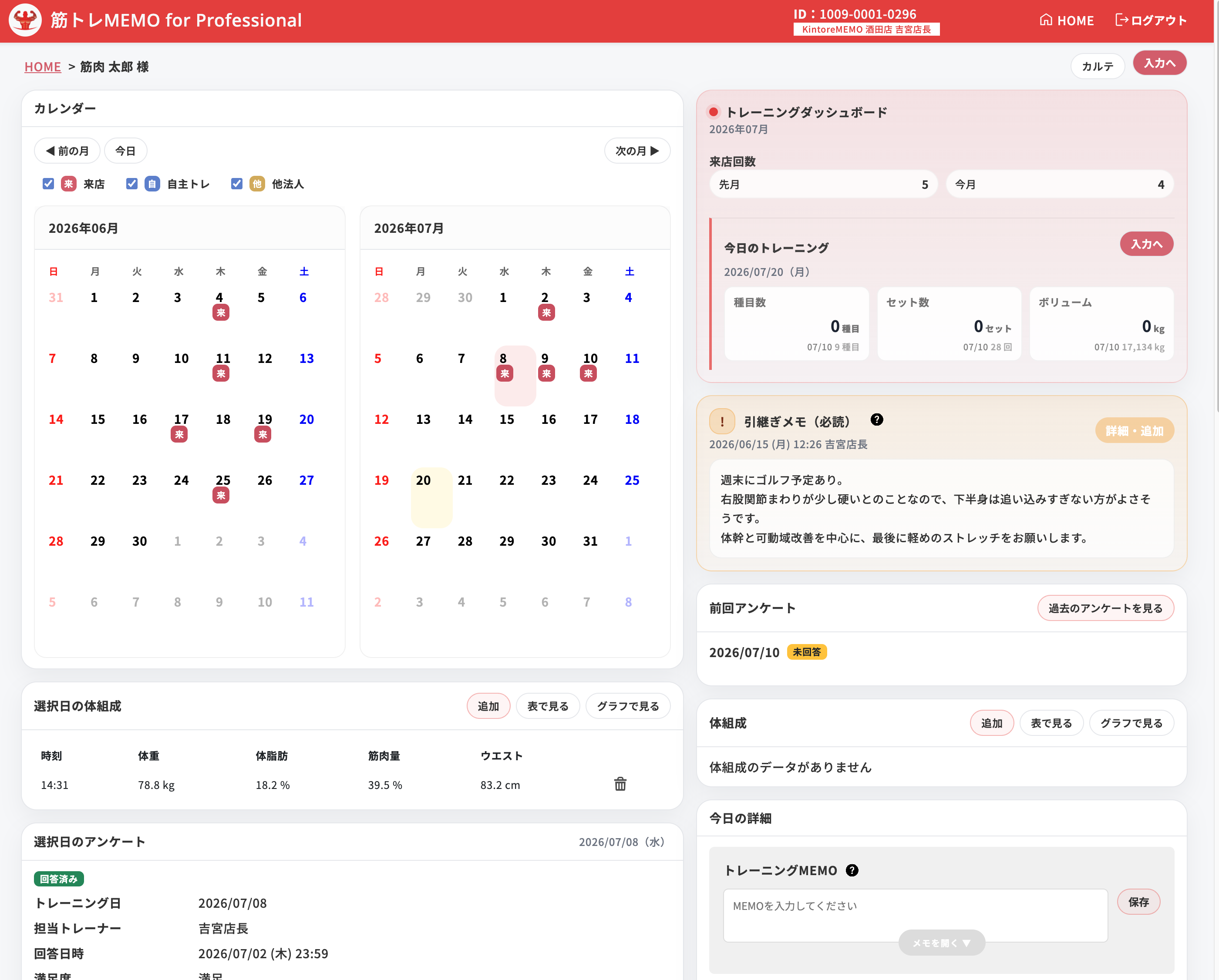Viewport: 1219px width, 980px height.
Task: Click the 来 visit badge on July 2
Action: click(x=546, y=312)
